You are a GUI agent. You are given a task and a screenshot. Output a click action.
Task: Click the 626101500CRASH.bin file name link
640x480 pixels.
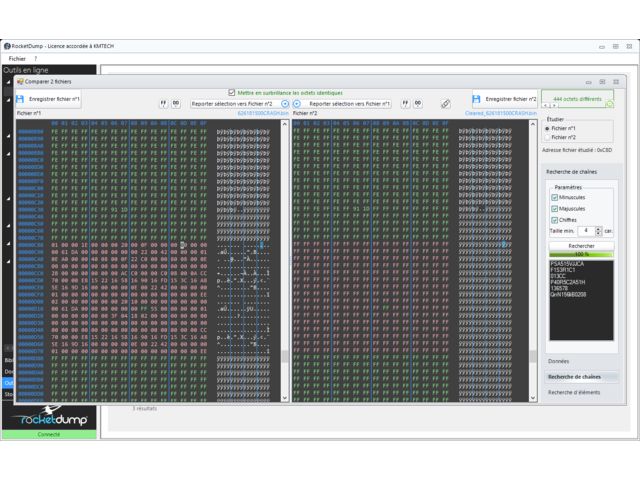click(263, 113)
